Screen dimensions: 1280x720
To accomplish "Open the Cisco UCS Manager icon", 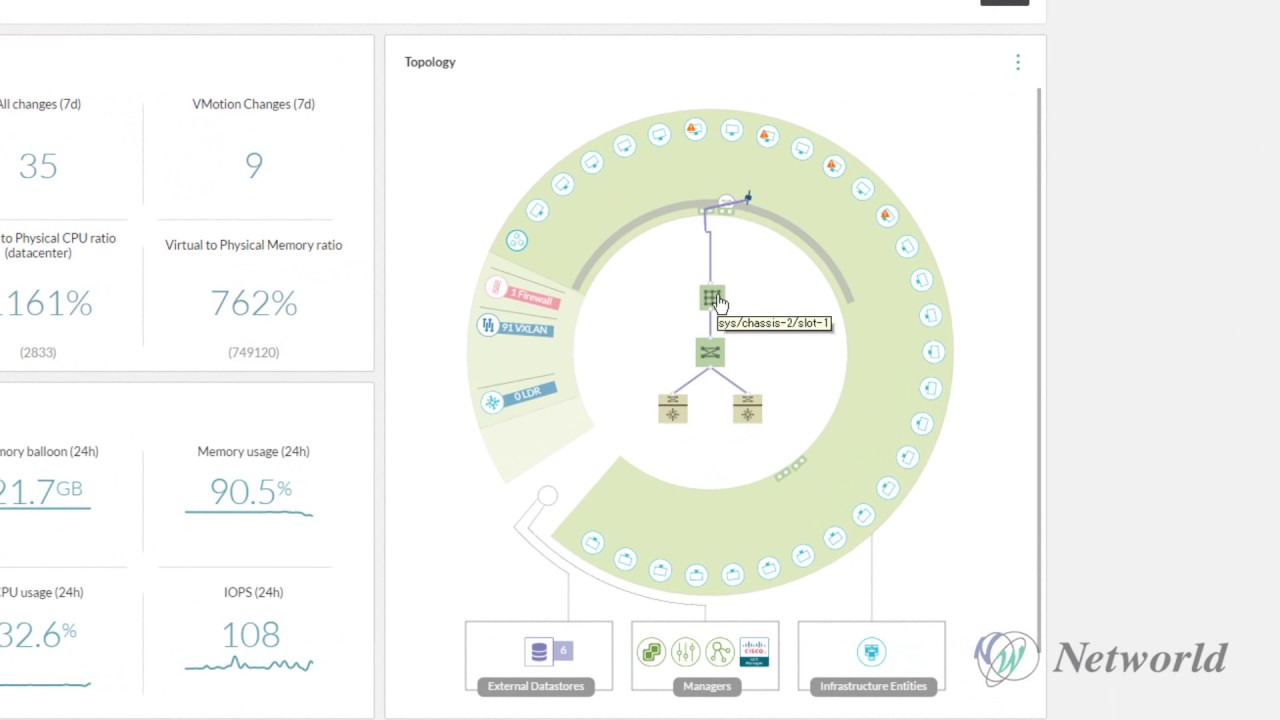I will (x=754, y=653).
